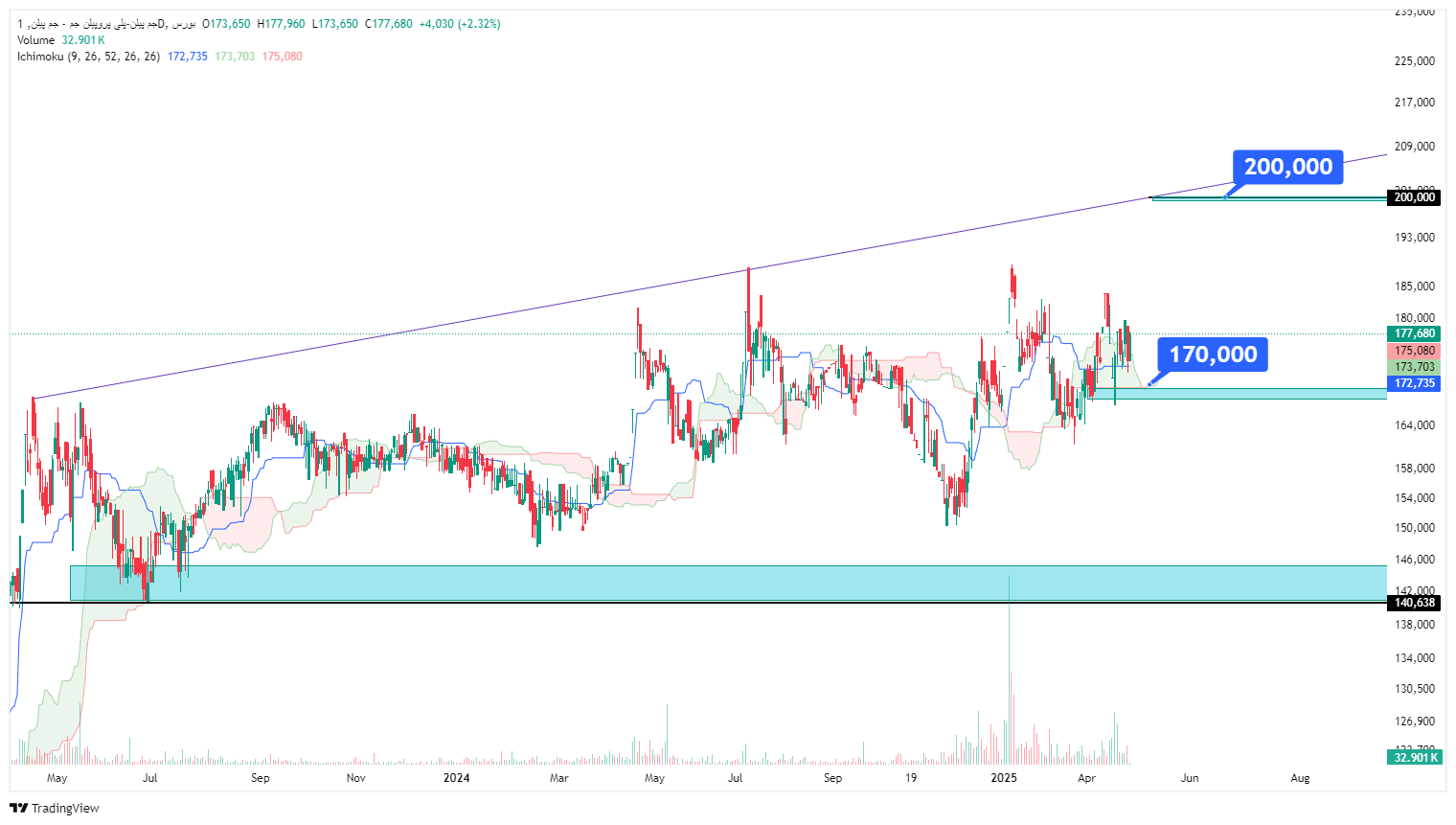Click the 134,000 price scale label
Screen dimensions: 1456x825
pos(1415,658)
